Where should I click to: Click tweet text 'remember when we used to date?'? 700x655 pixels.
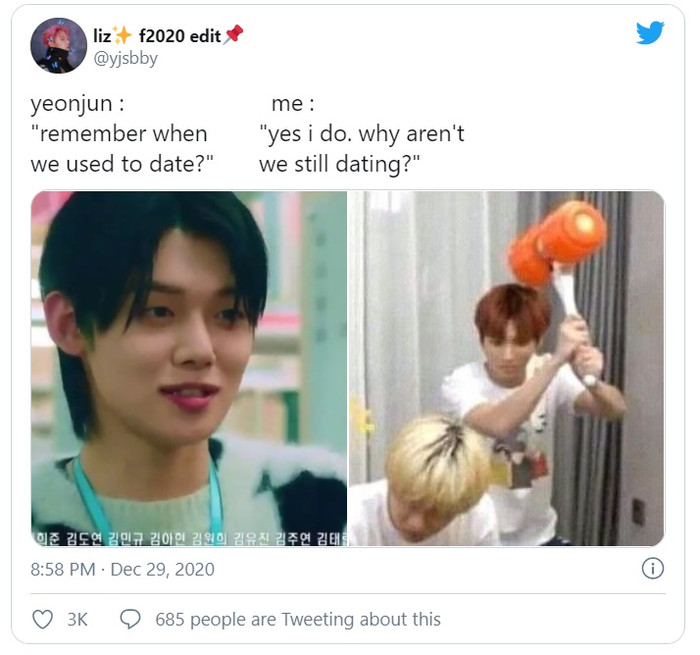pos(122,149)
